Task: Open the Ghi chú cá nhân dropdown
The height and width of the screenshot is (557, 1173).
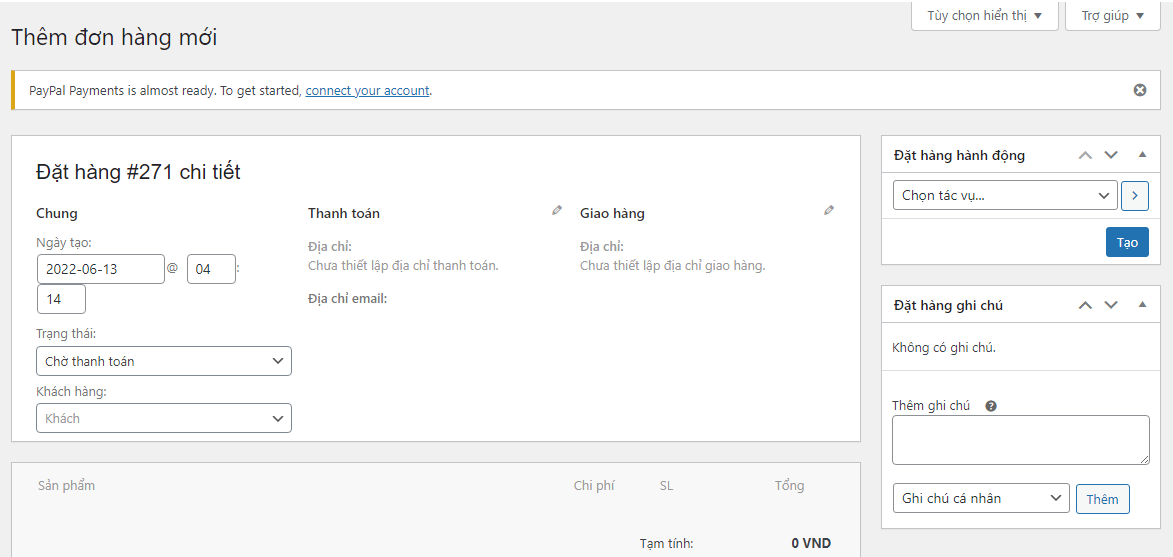Action: (x=980, y=498)
